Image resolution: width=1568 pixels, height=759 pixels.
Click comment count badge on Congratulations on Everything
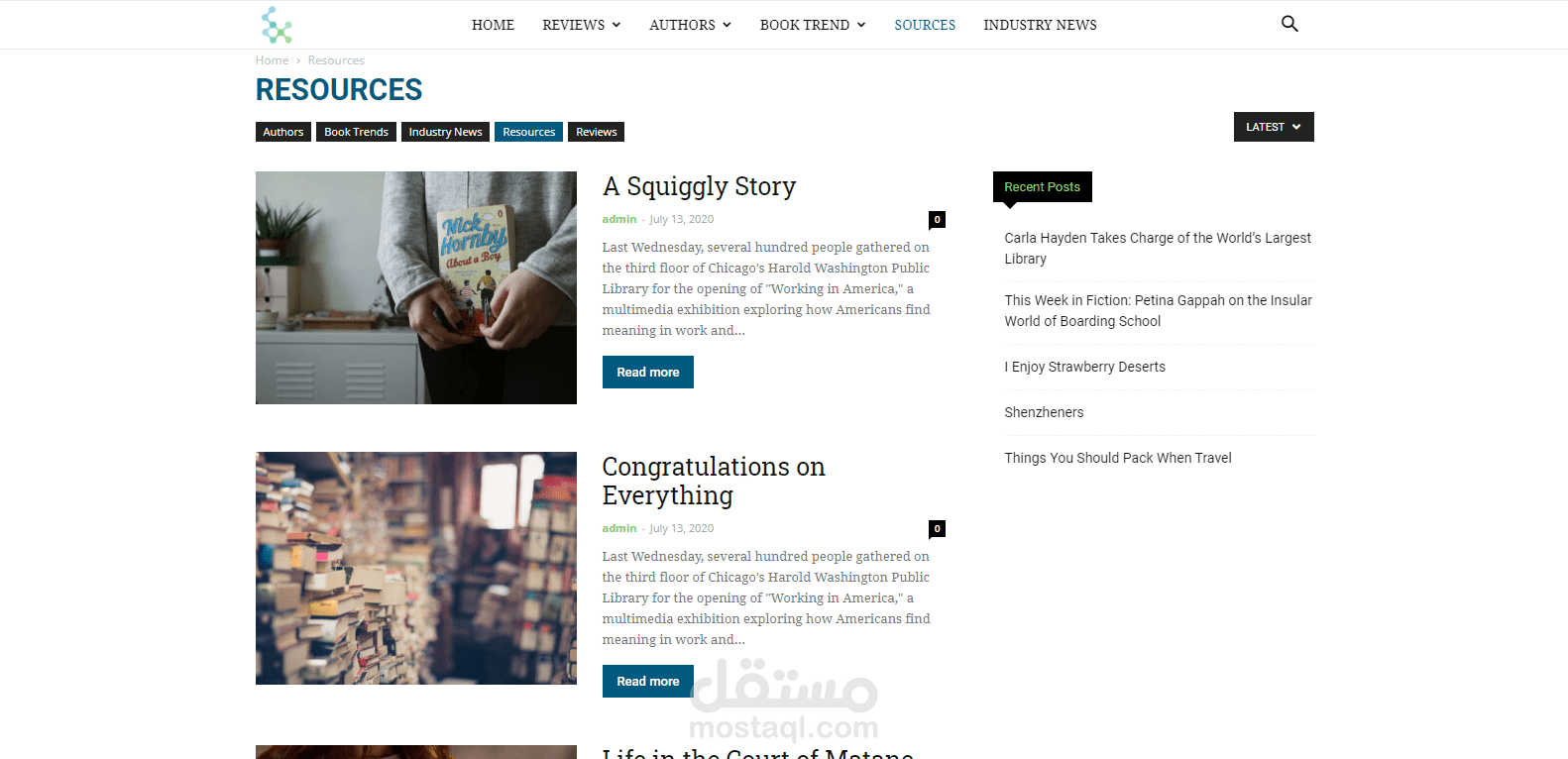937,528
